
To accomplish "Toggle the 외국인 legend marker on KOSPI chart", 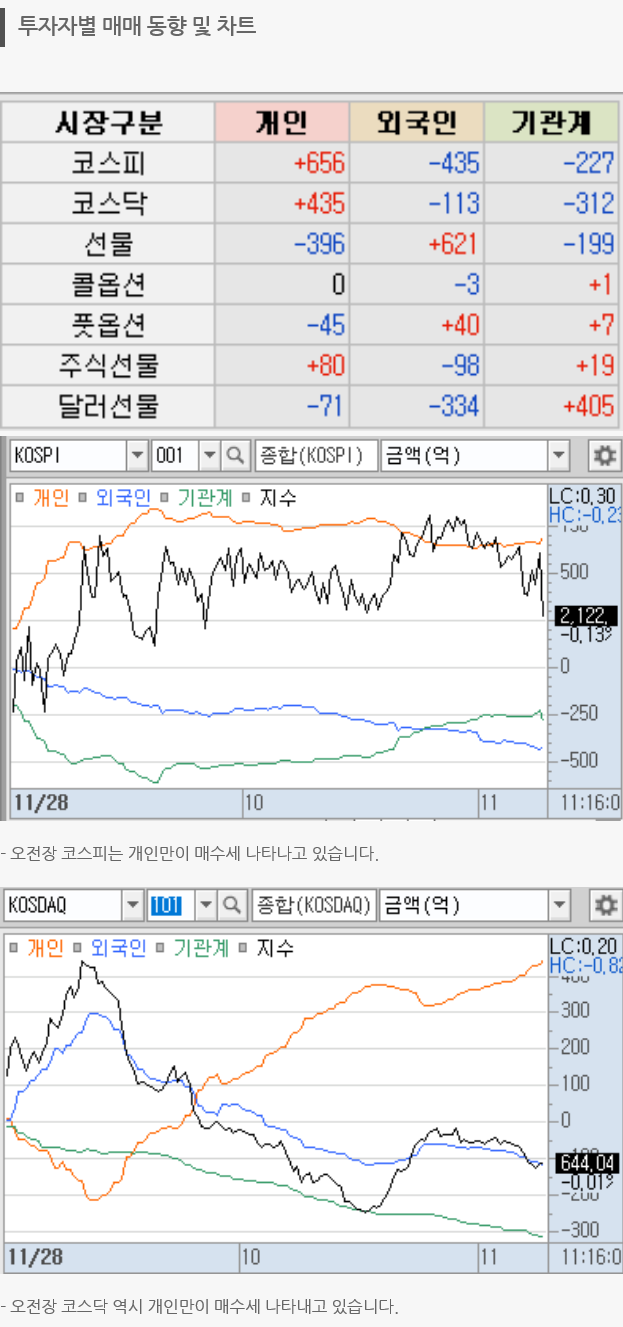I will [84, 497].
